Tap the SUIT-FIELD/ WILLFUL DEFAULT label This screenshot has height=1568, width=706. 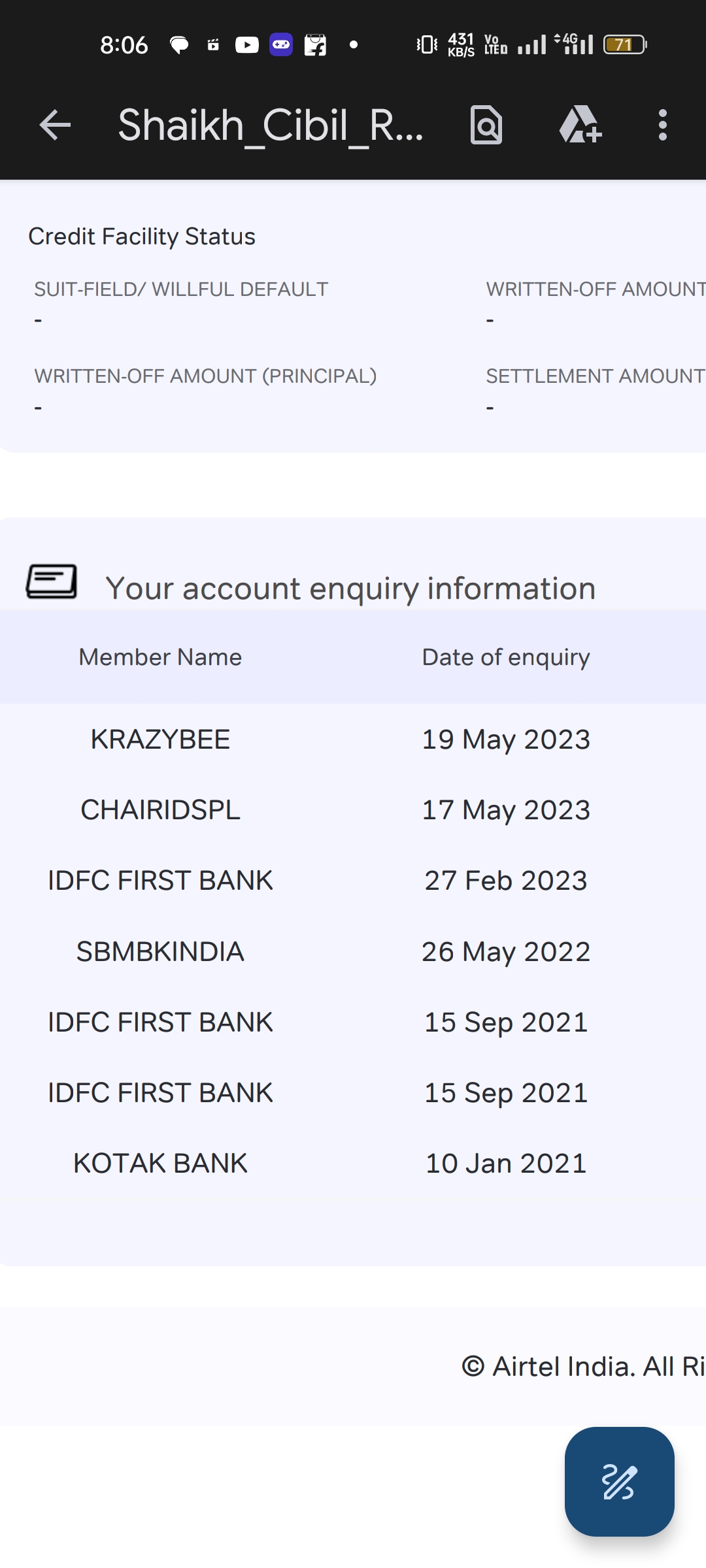181,289
